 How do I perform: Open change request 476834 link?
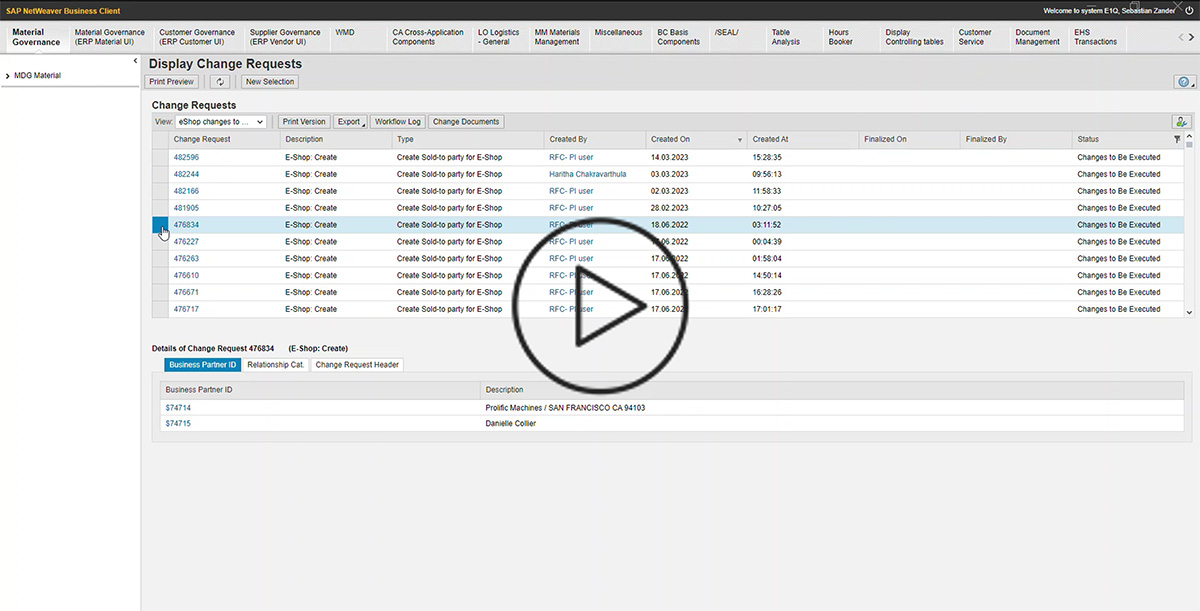(x=186, y=225)
